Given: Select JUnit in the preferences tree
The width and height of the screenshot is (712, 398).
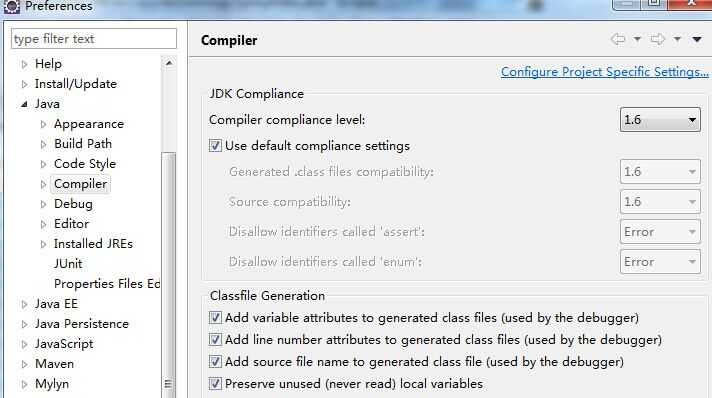Looking at the screenshot, I should click(68, 264).
